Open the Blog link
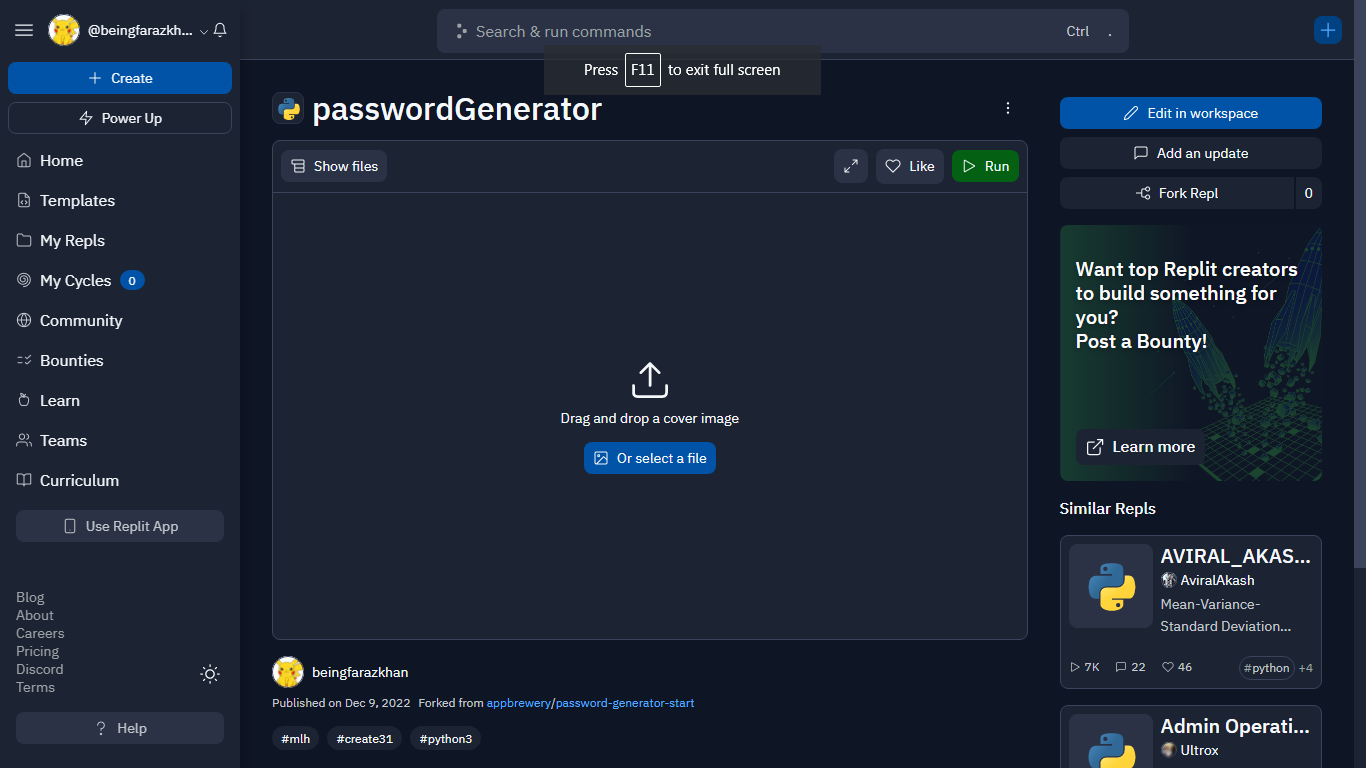1366x768 pixels. [30, 597]
